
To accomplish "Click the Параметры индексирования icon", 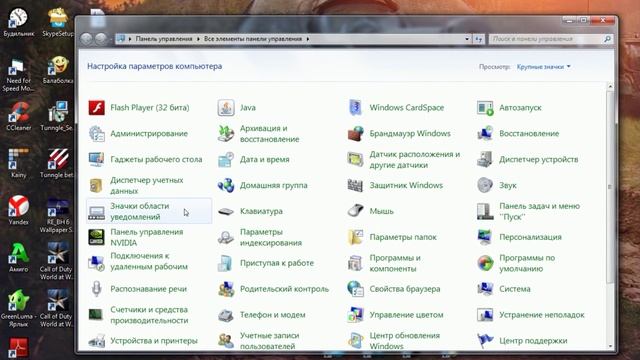I will [x=226, y=237].
